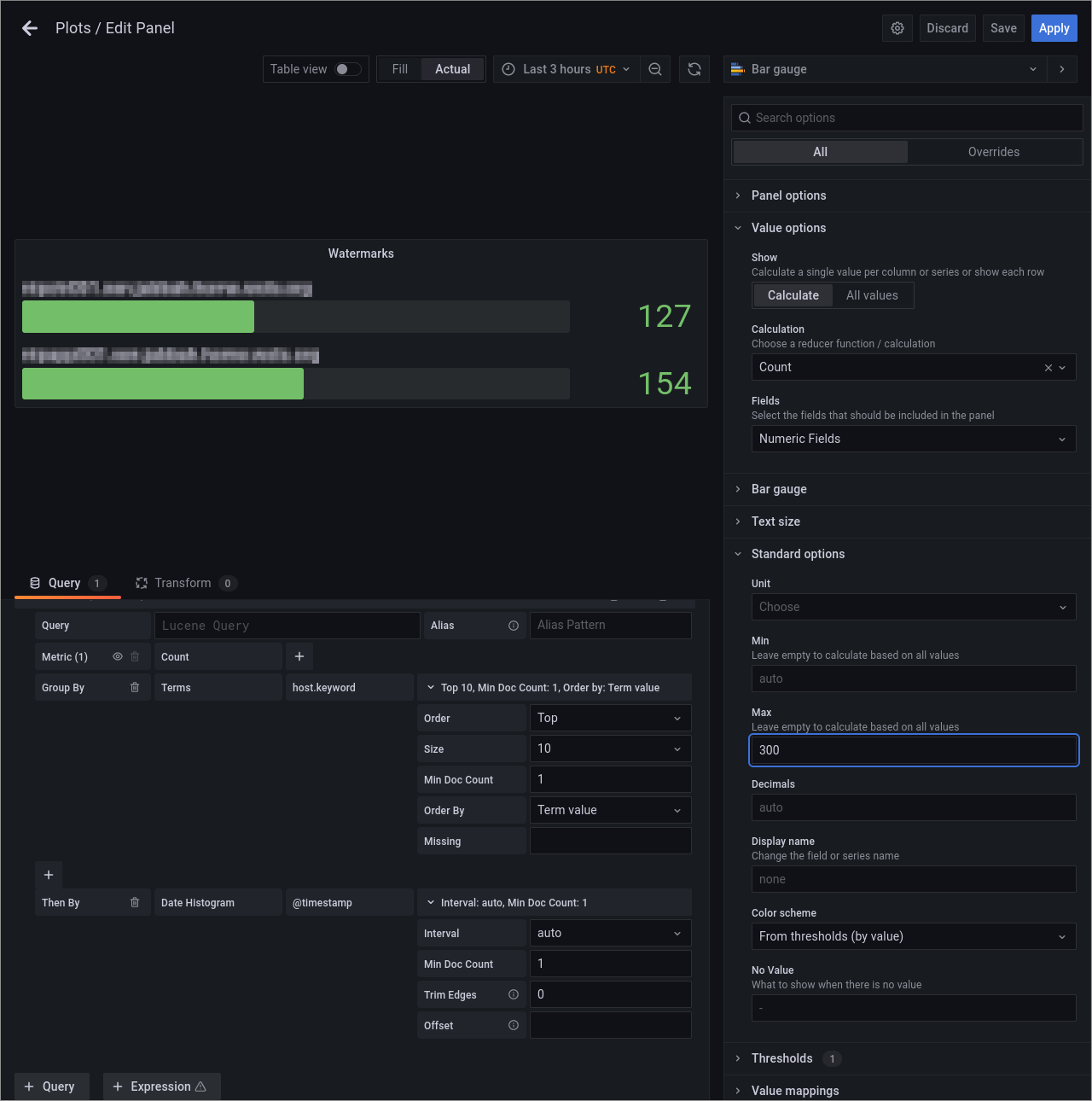Zoom out time range magnifier icon
The image size is (1092, 1101).
click(655, 69)
